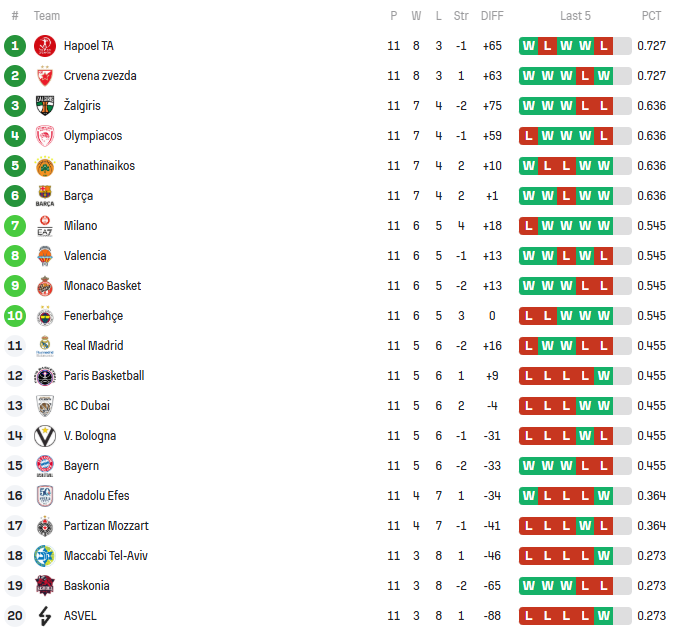Click the Str column header
This screenshot has height=631, width=675.
[461, 16]
